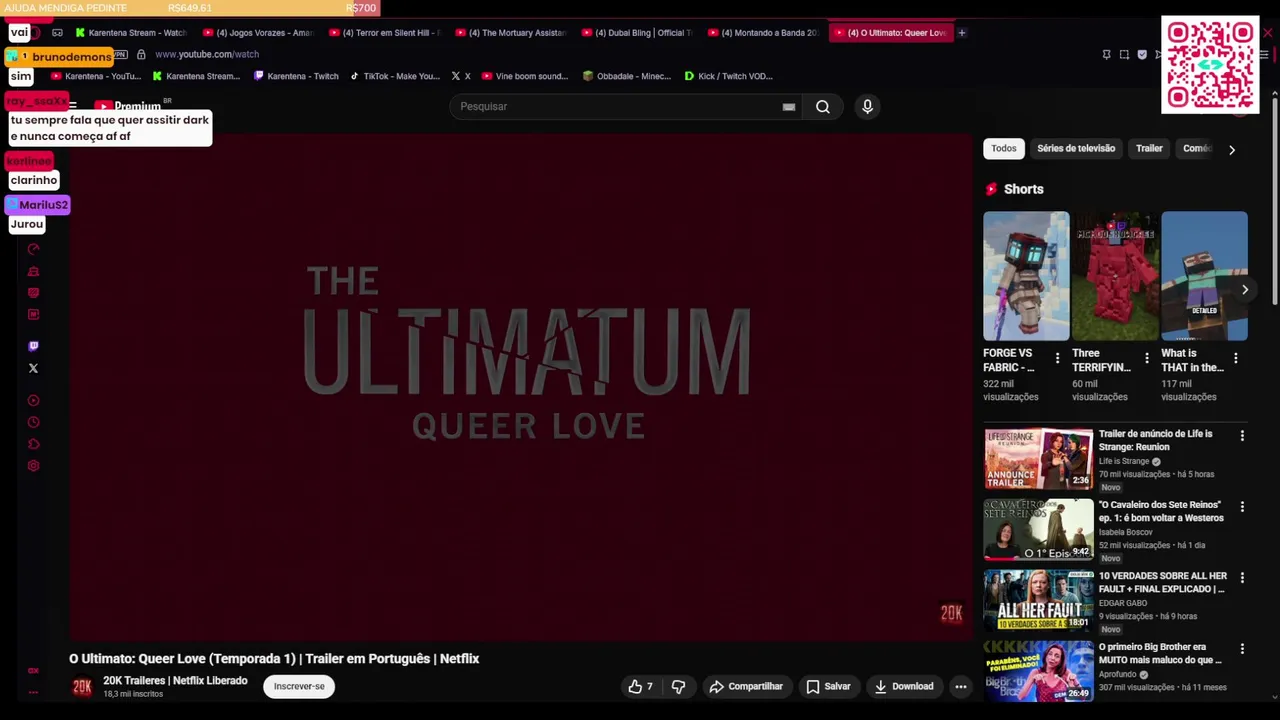Switch to Dubai Bling tab

tap(638, 32)
